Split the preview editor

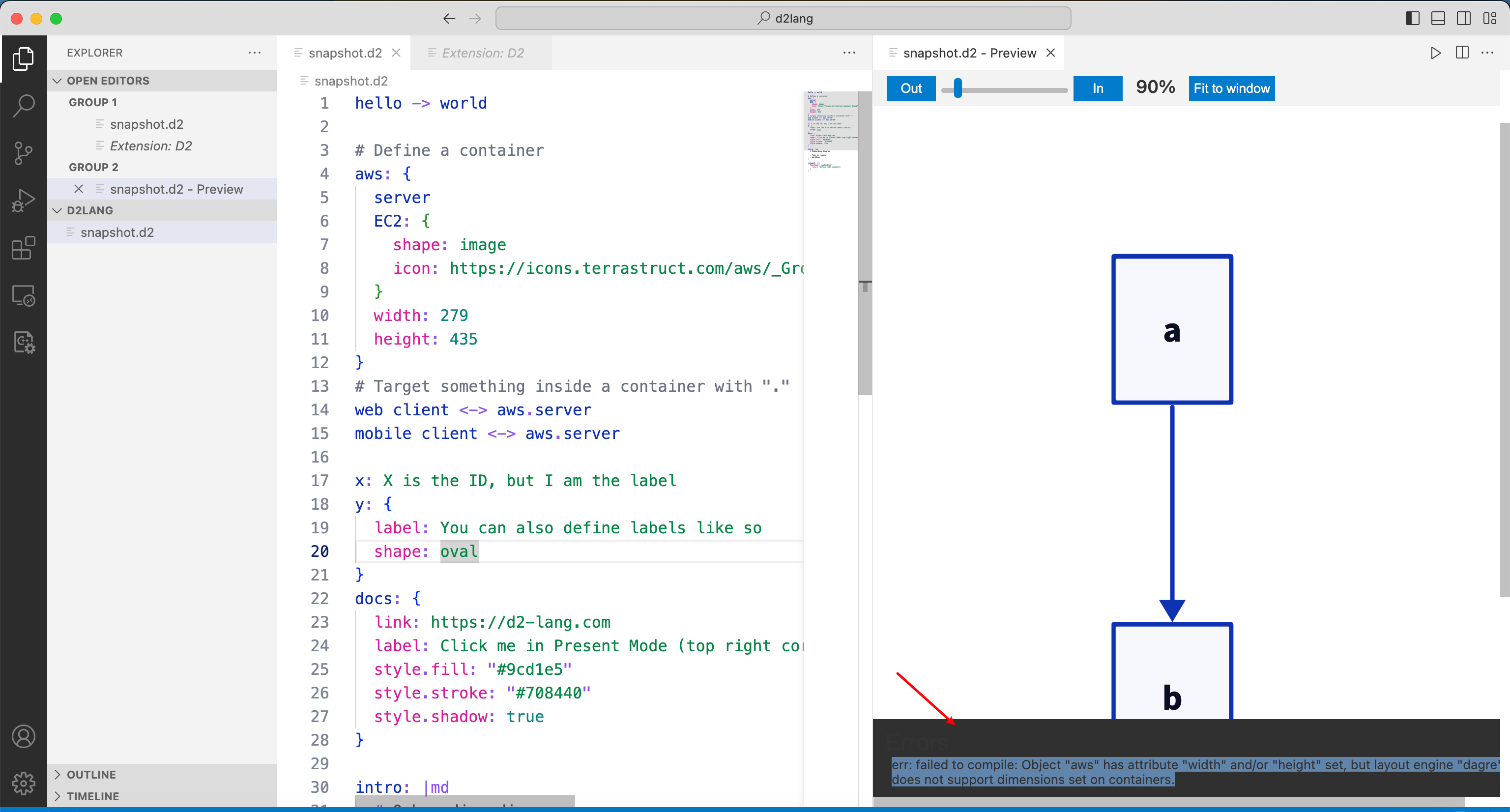pyautogui.click(x=1461, y=53)
